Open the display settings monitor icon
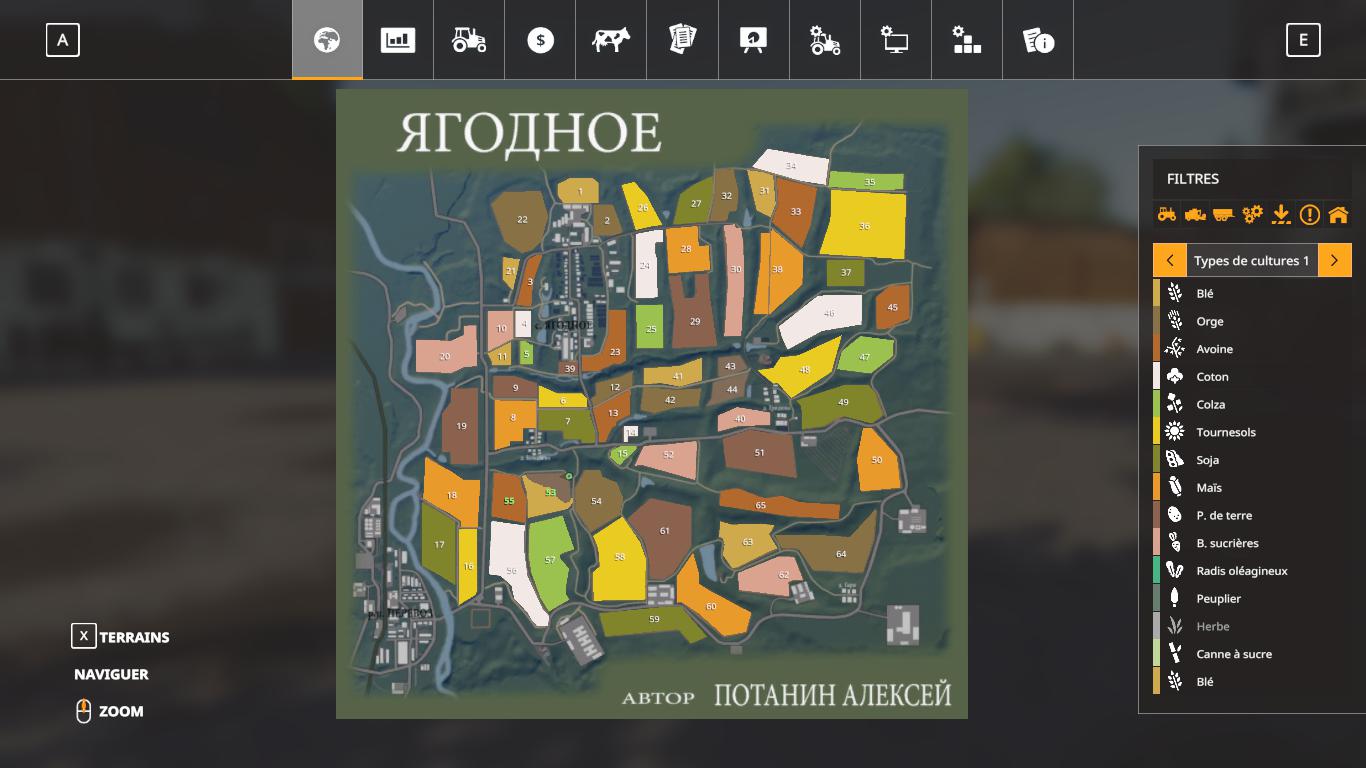This screenshot has width=1366, height=768. (x=895, y=40)
